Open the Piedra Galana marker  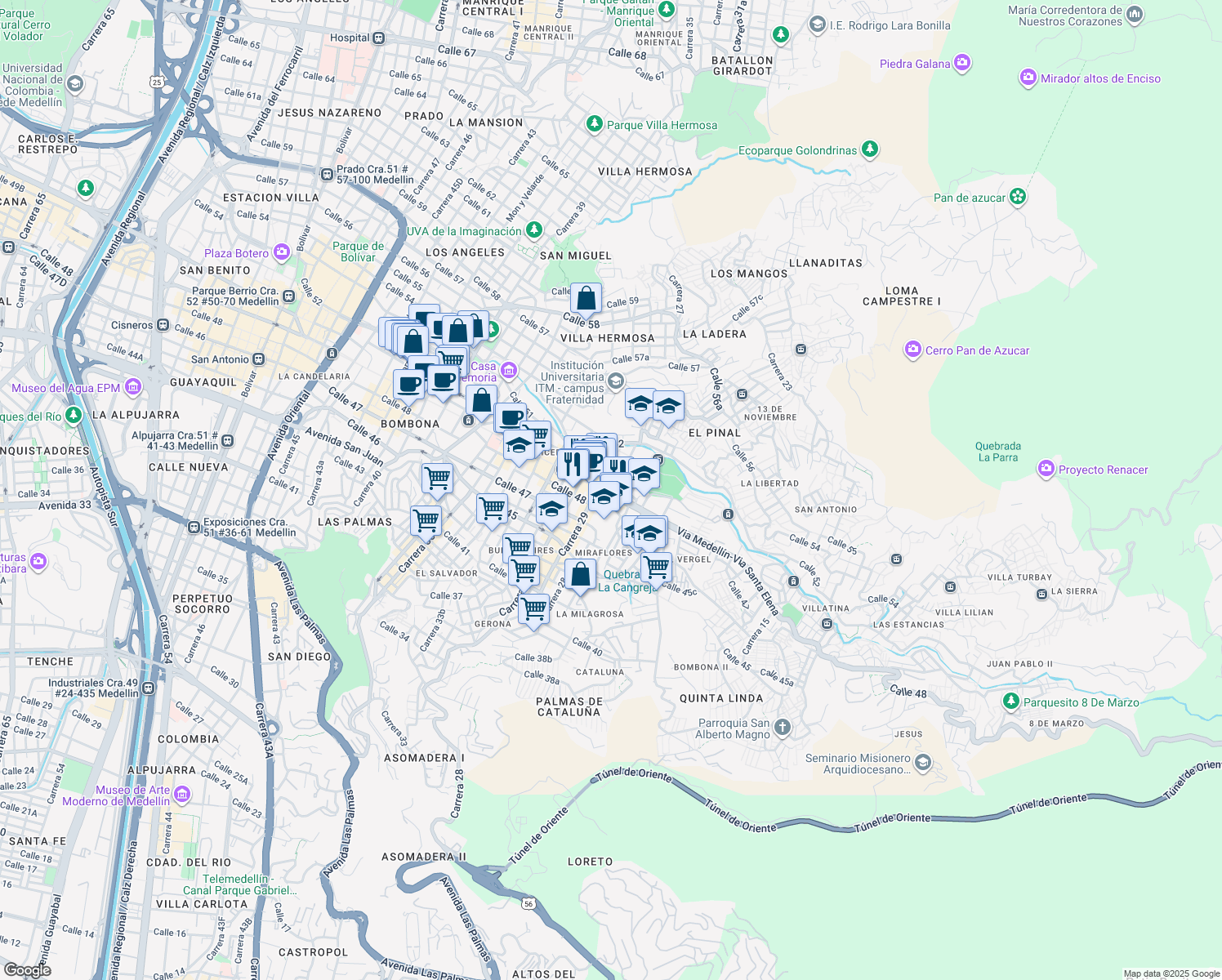[961, 62]
